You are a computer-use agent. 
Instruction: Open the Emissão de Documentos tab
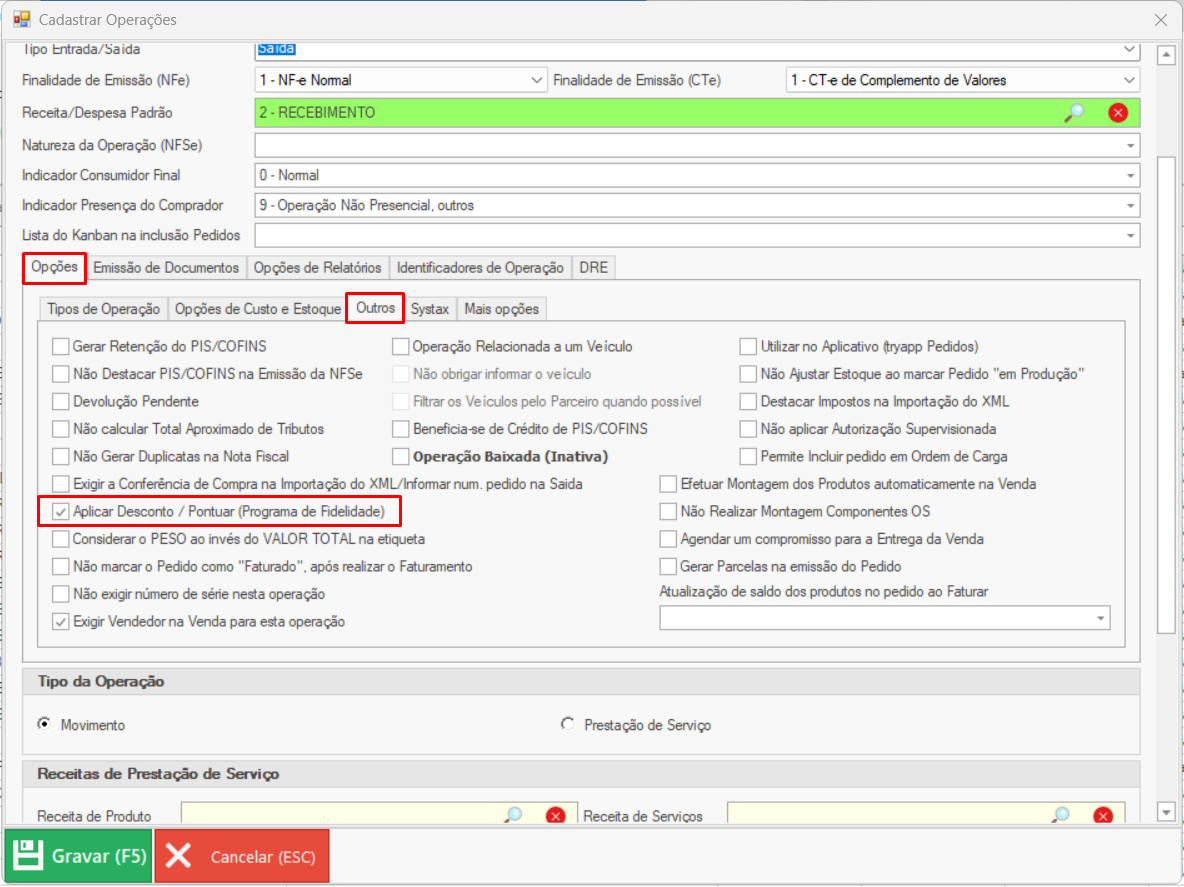[x=166, y=268]
